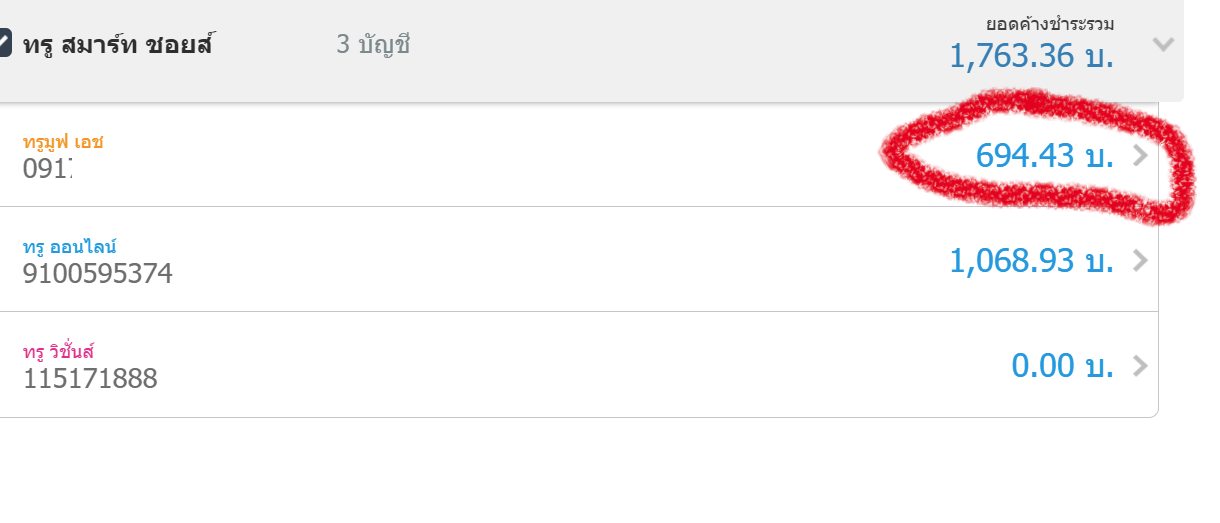Click the 0.00 บ. amount
The image size is (1220, 523).
click(x=1063, y=366)
